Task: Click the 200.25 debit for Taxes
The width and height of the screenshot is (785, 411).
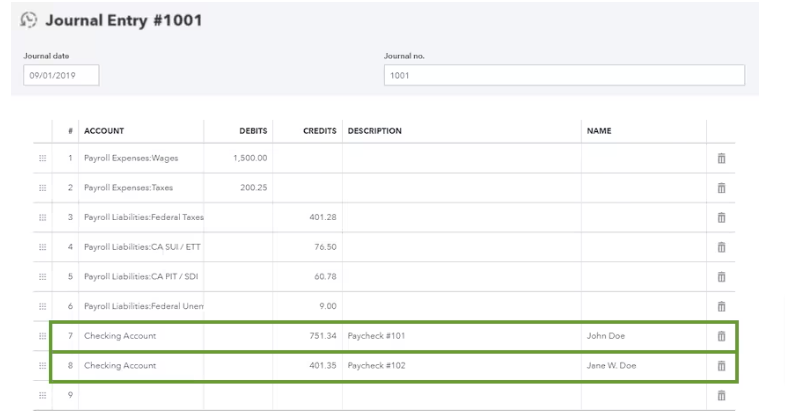Action: click(240, 188)
